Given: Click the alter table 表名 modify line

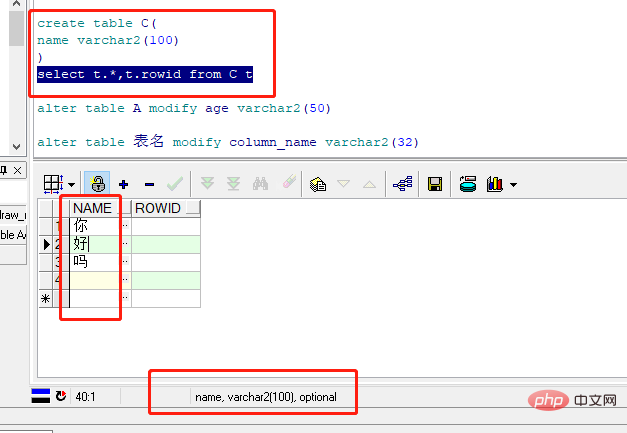Looking at the screenshot, I should coord(228,142).
